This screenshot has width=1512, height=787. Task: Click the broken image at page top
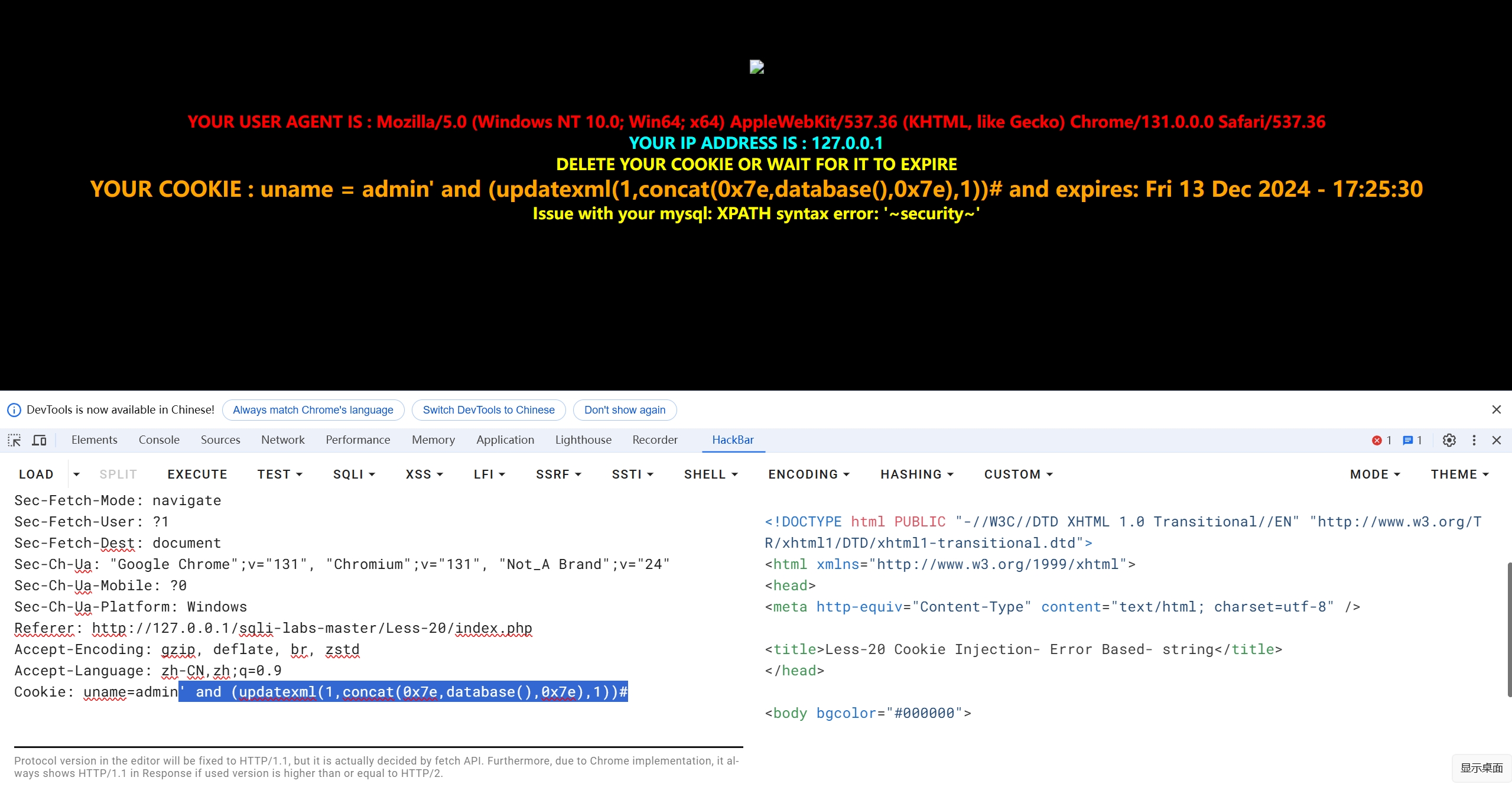click(x=756, y=67)
